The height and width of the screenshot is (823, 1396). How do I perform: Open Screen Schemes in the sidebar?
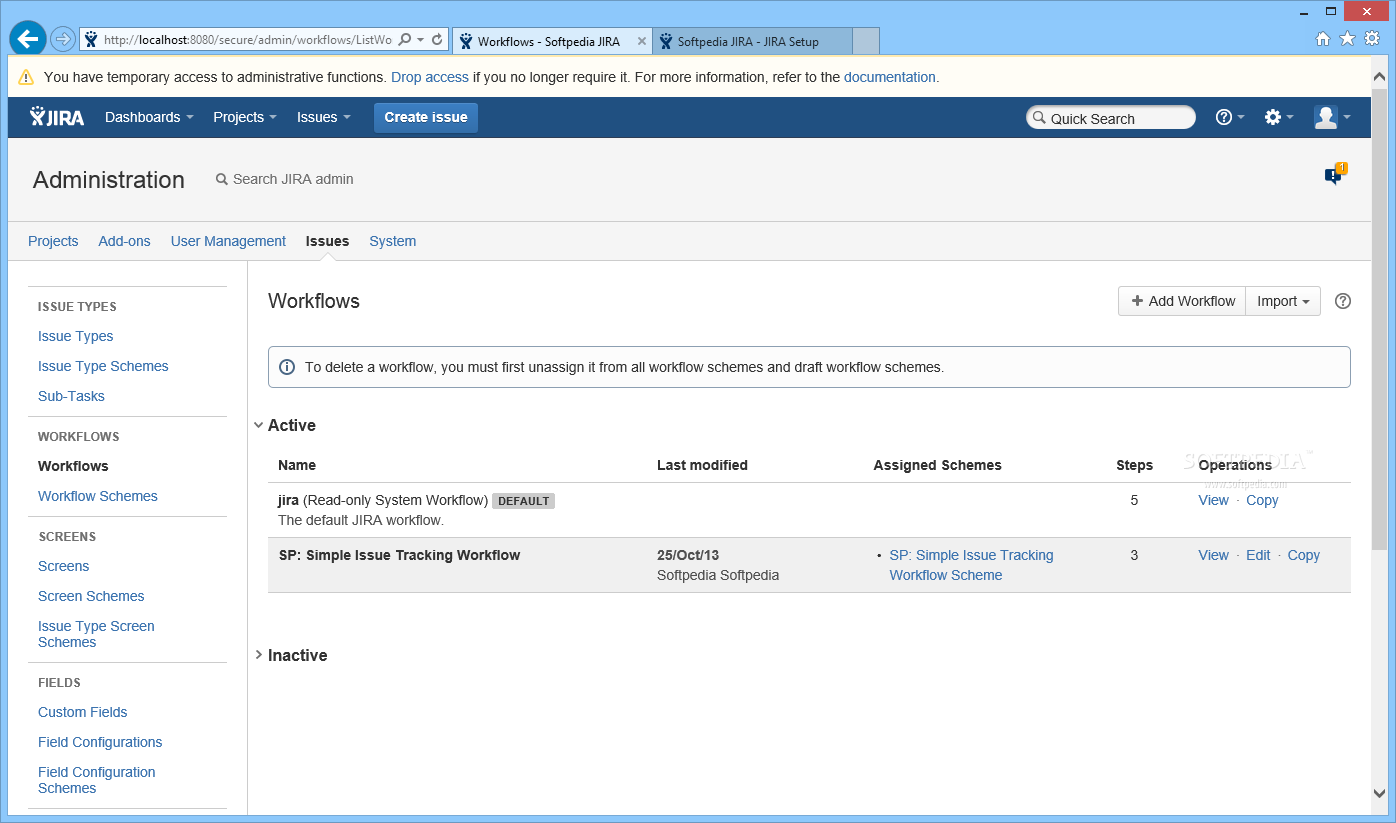(x=91, y=596)
